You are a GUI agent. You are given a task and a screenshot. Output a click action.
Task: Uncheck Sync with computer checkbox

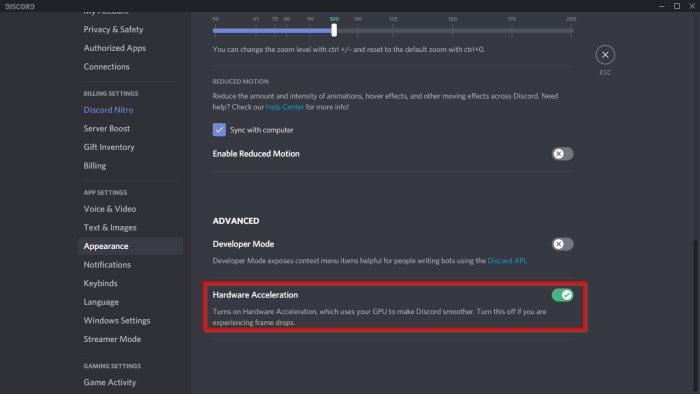coord(219,130)
